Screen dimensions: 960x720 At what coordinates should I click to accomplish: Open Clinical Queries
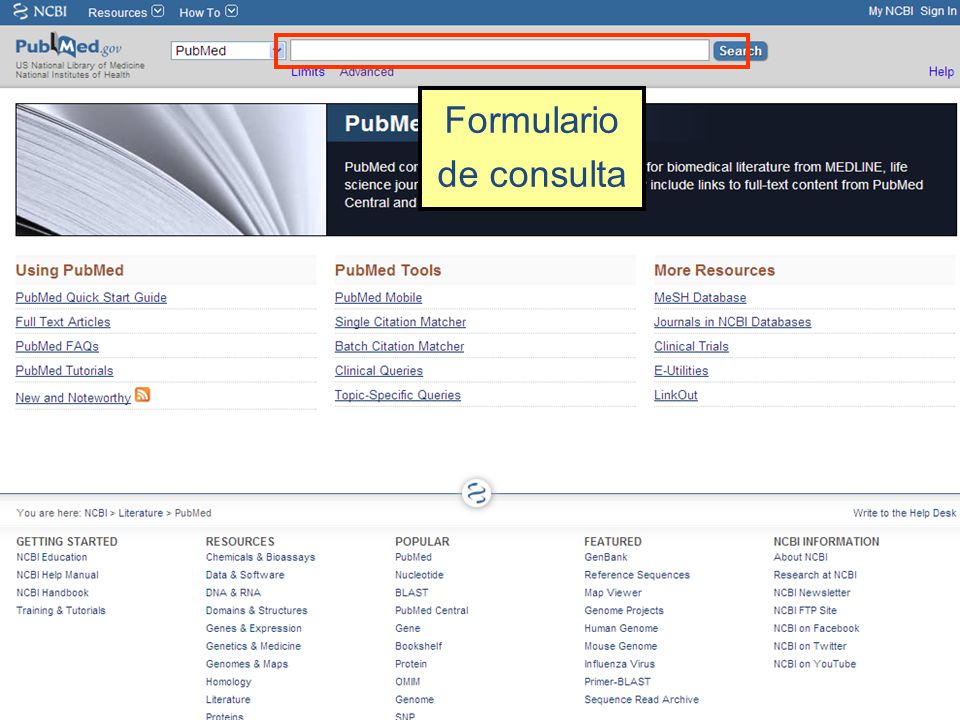[379, 371]
